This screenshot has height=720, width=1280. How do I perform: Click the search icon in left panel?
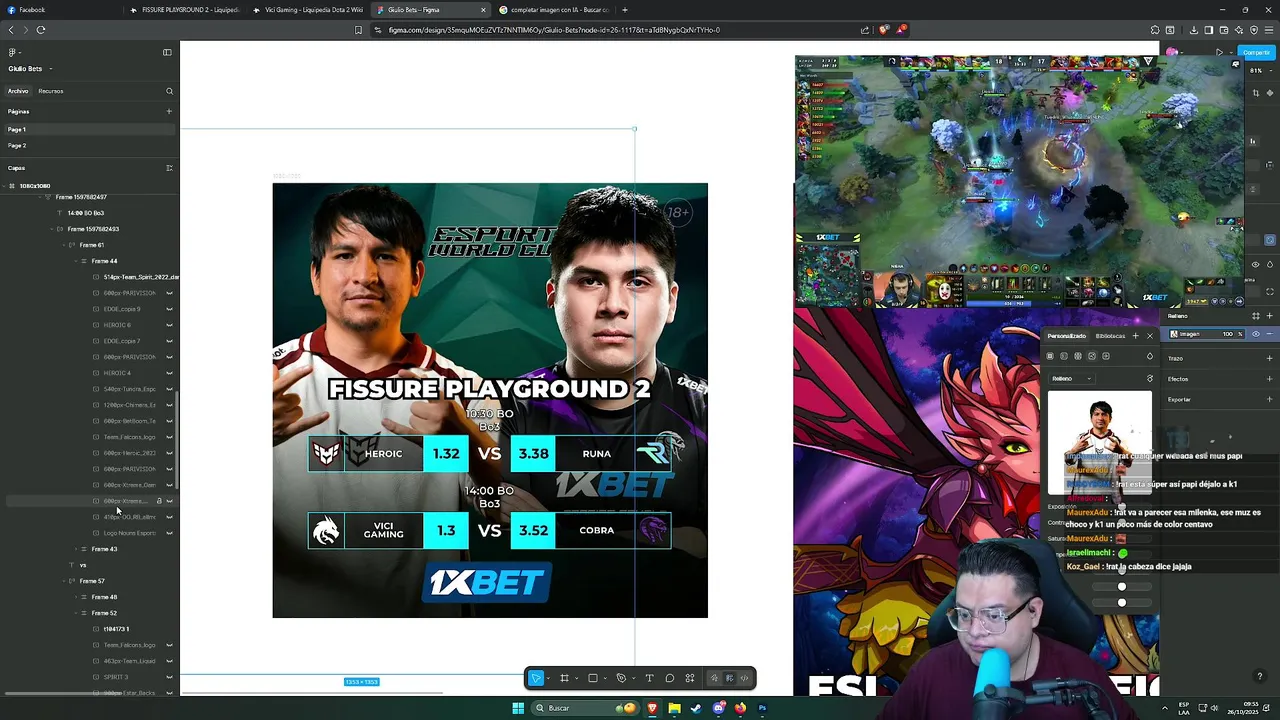(x=169, y=91)
